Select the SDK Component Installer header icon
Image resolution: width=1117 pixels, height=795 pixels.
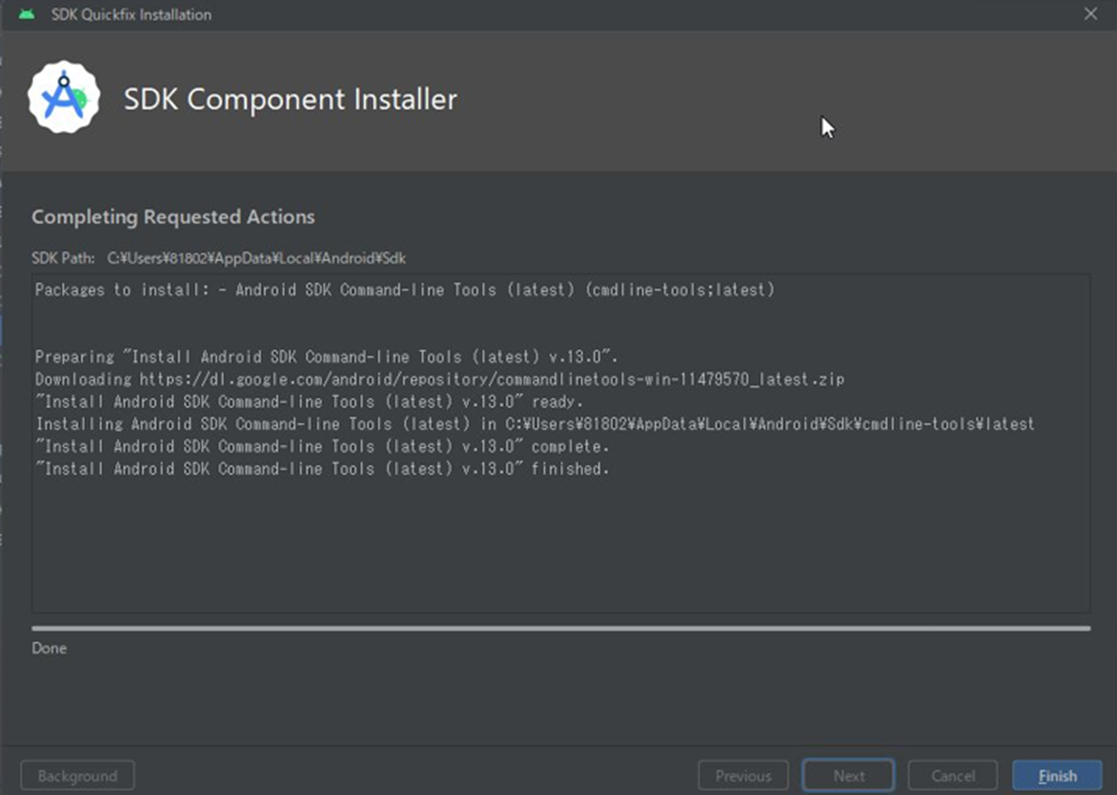click(64, 98)
